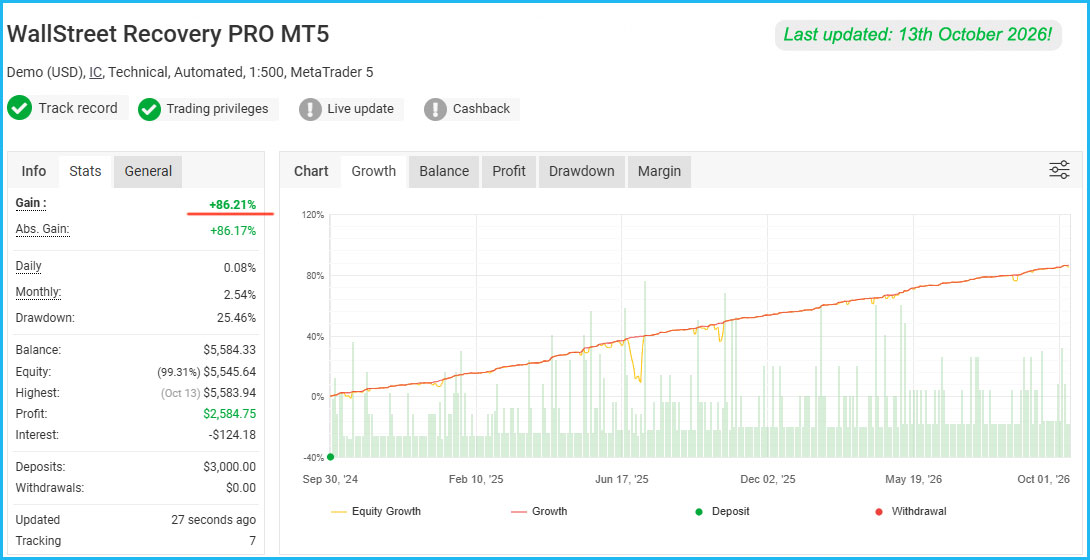This screenshot has height=560, width=1090.
Task: Click the Chart panel heading
Action: pos(311,171)
